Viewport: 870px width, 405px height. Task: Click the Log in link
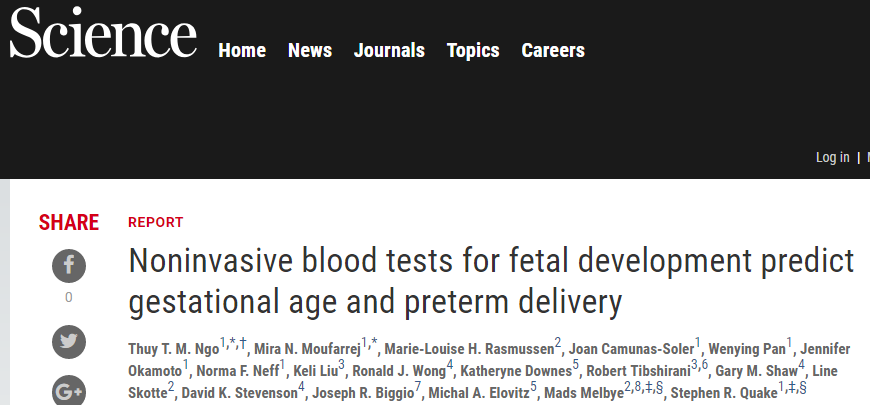click(832, 158)
